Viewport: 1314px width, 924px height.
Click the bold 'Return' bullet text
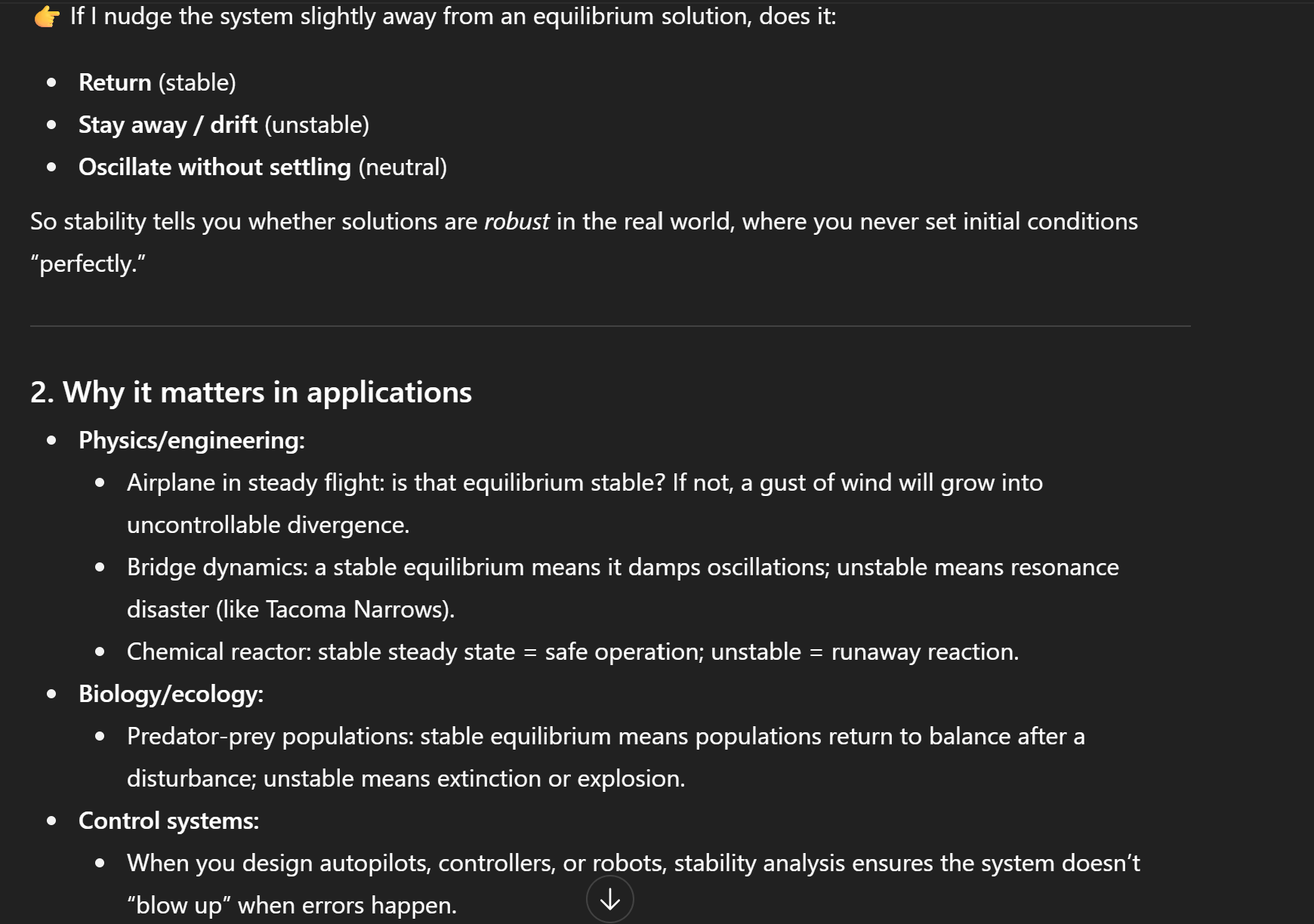pyautogui.click(x=115, y=82)
